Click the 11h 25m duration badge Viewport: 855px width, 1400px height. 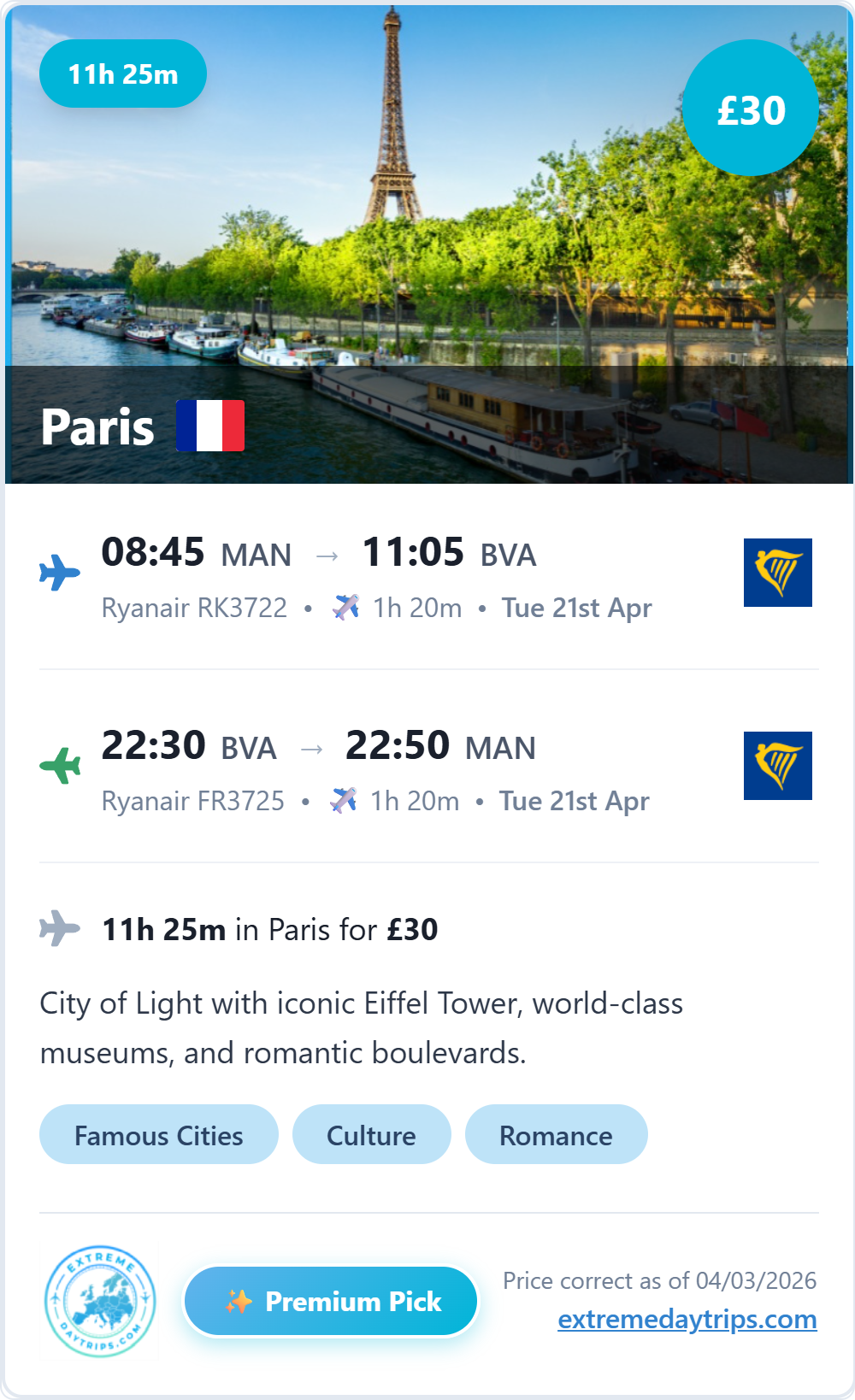[123, 74]
